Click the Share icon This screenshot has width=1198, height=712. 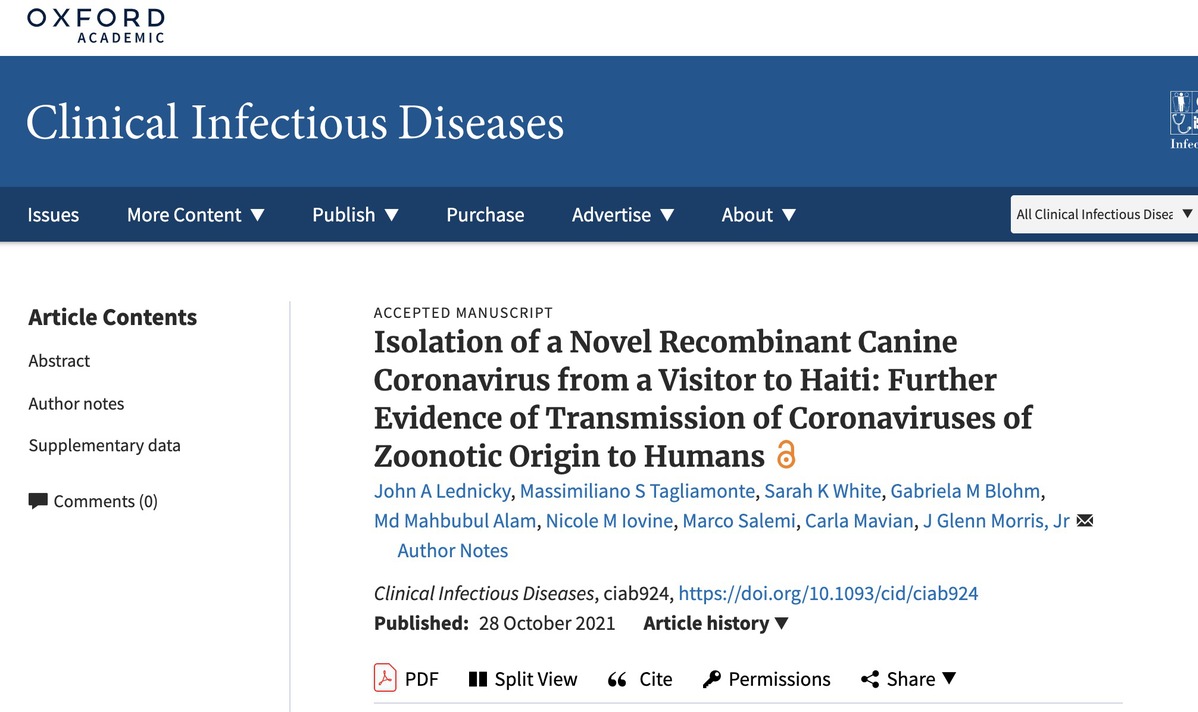[x=870, y=680]
